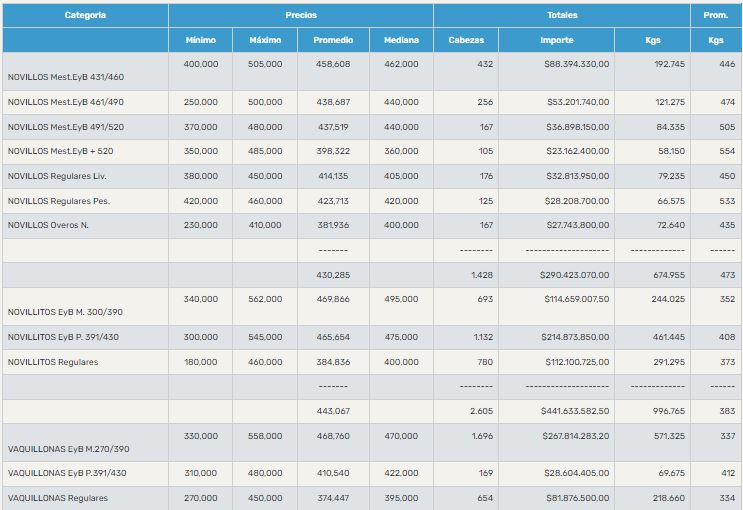Select the NOVILLOS Regulares Liv. row label

(56, 176)
